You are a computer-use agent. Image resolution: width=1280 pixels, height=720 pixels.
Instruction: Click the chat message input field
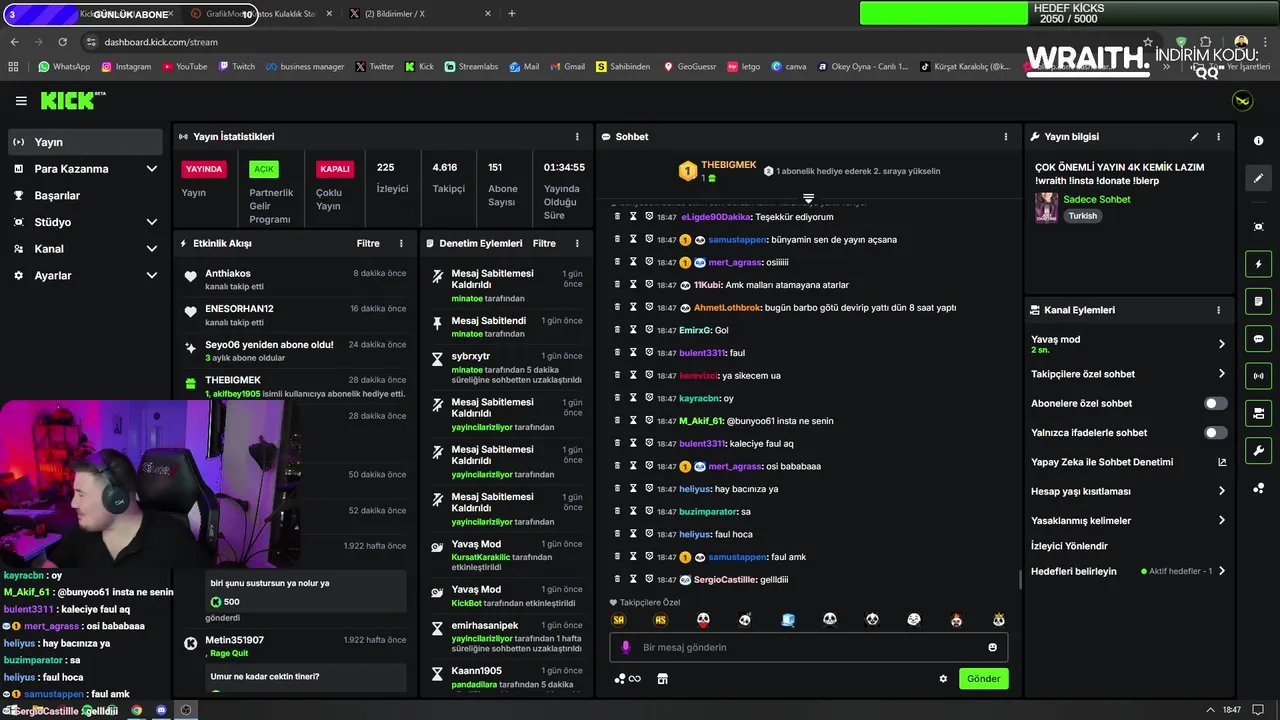(809, 647)
